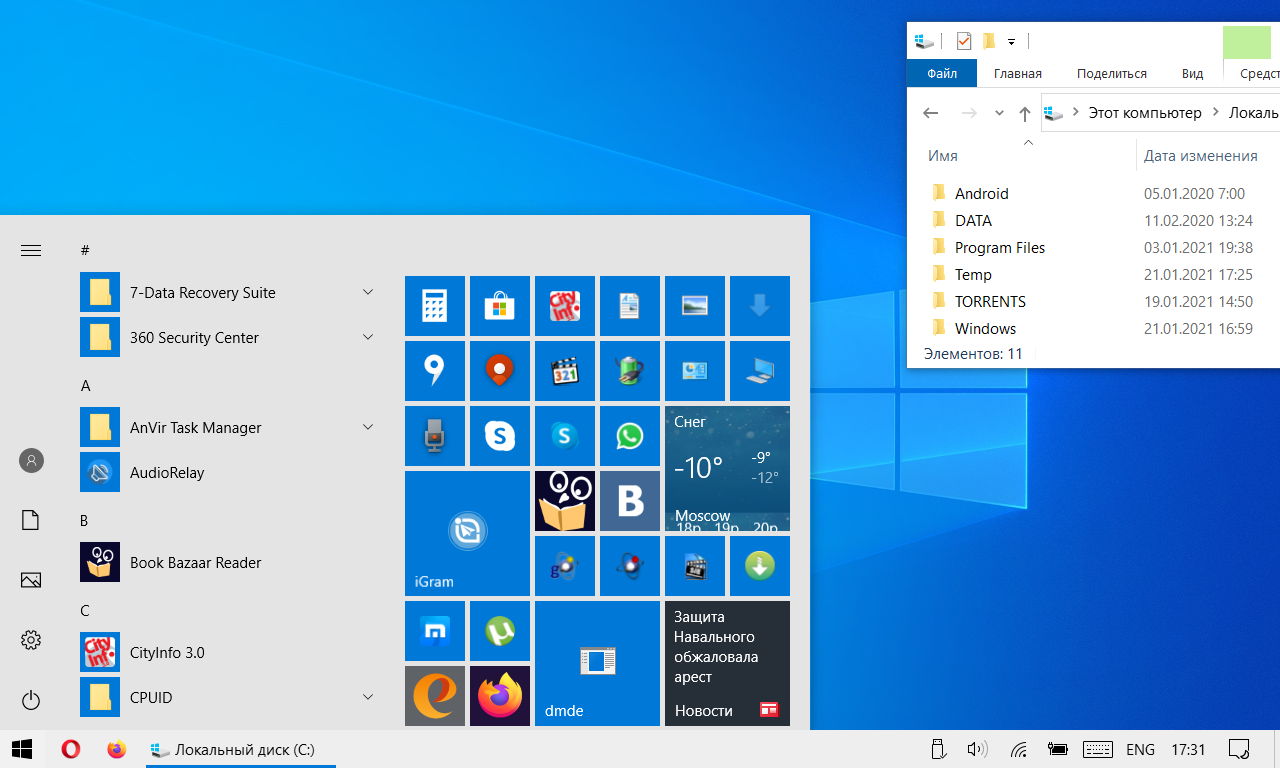Switch to the Вид ribbon tab

[1192, 73]
